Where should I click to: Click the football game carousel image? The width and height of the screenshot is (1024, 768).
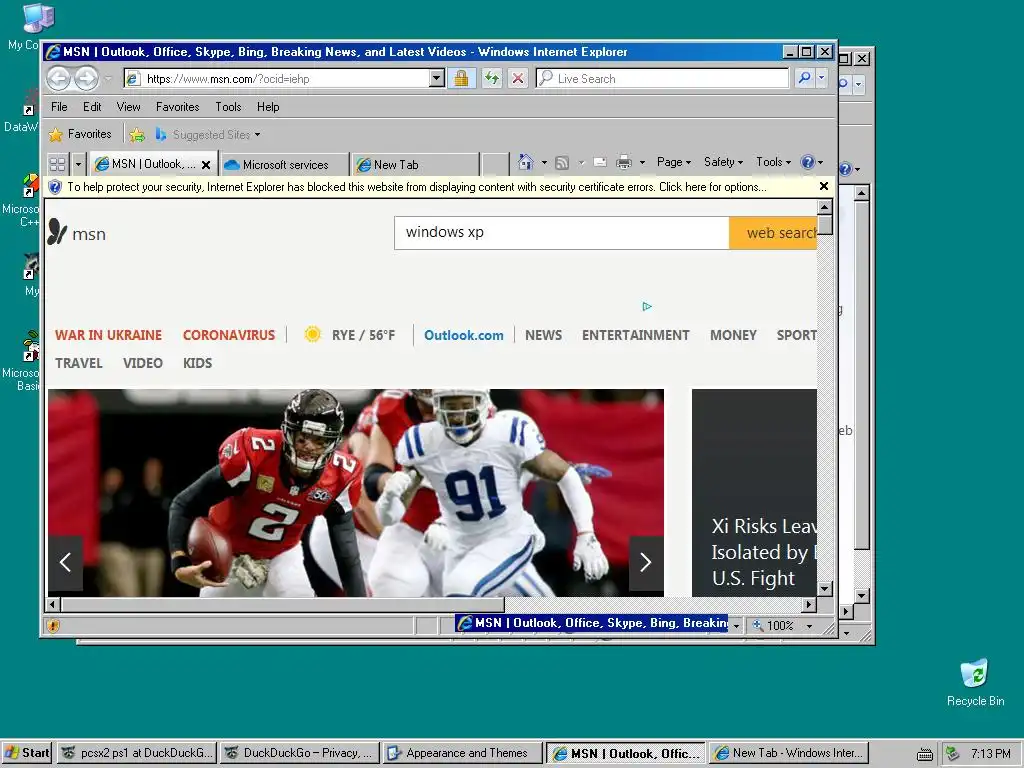coord(356,493)
